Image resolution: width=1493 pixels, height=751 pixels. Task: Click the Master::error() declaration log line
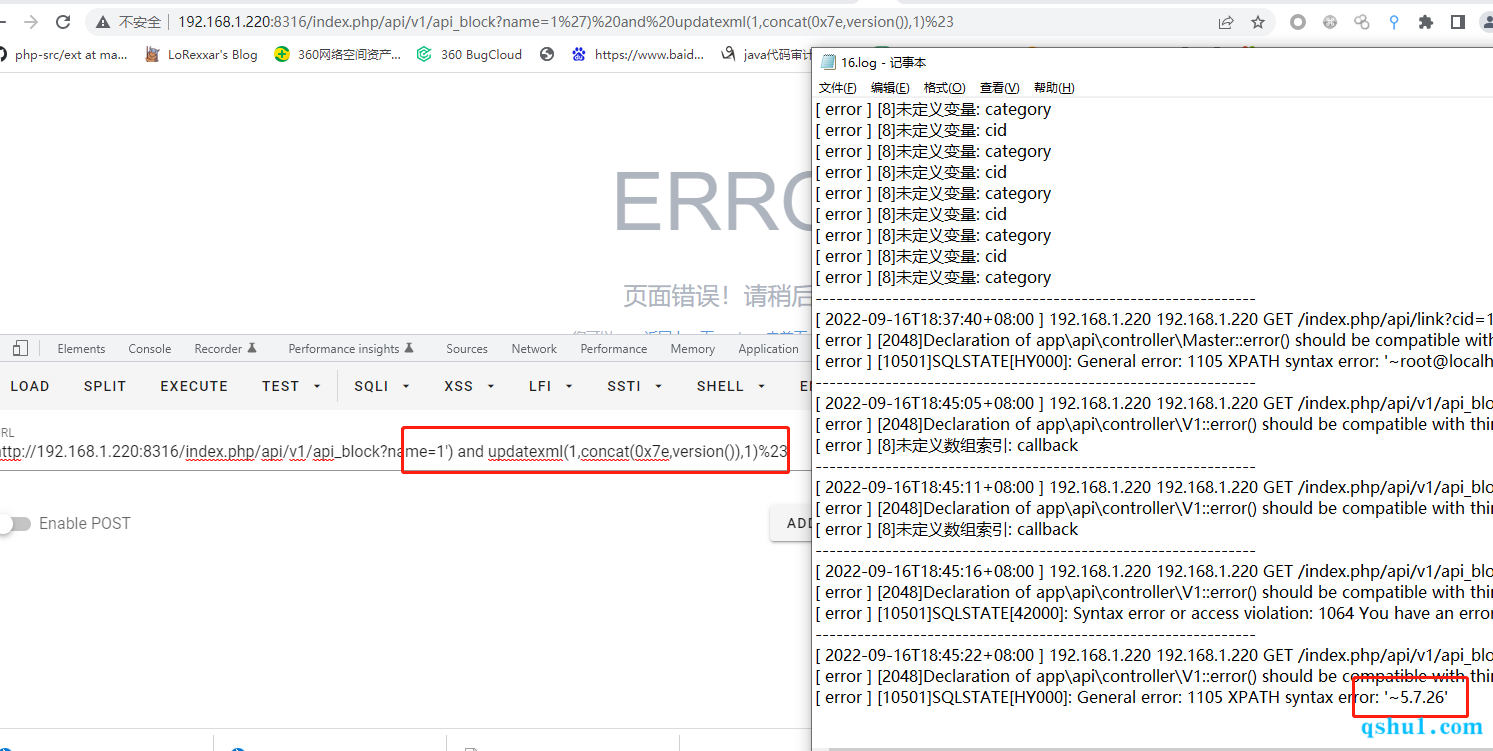(x=1154, y=341)
